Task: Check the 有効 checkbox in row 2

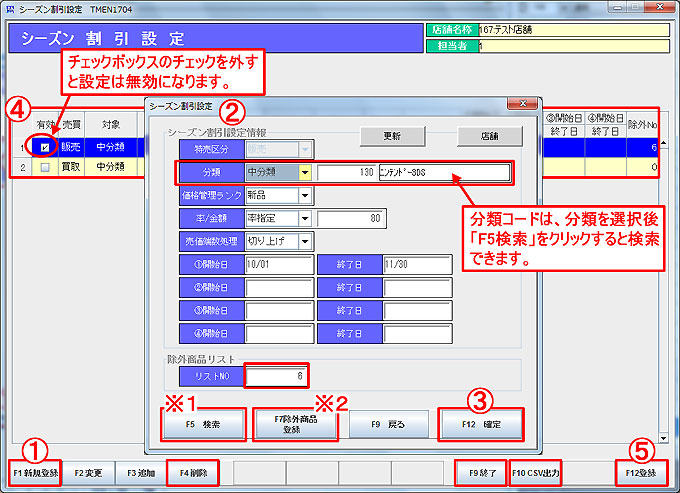Action: pos(45,167)
